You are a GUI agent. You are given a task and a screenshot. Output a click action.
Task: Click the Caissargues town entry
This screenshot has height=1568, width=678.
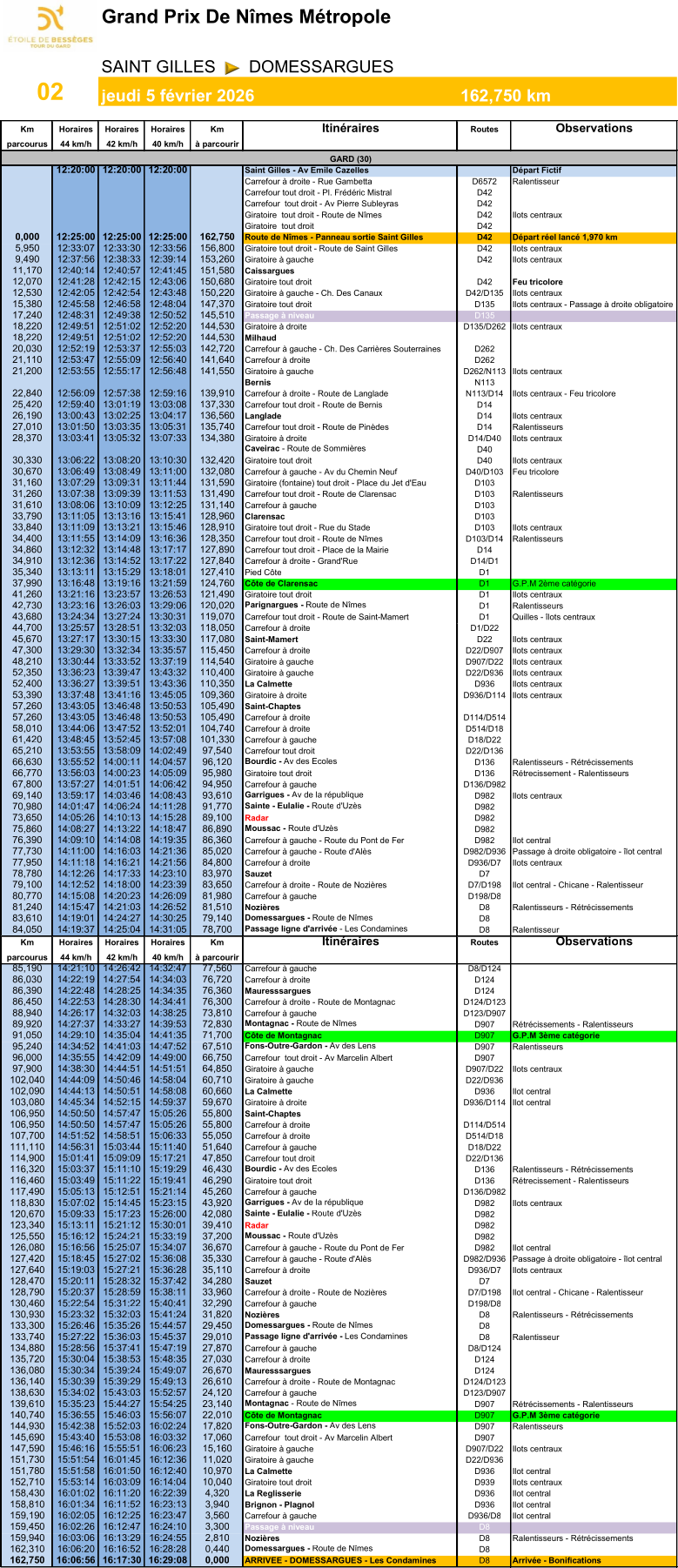(x=269, y=271)
